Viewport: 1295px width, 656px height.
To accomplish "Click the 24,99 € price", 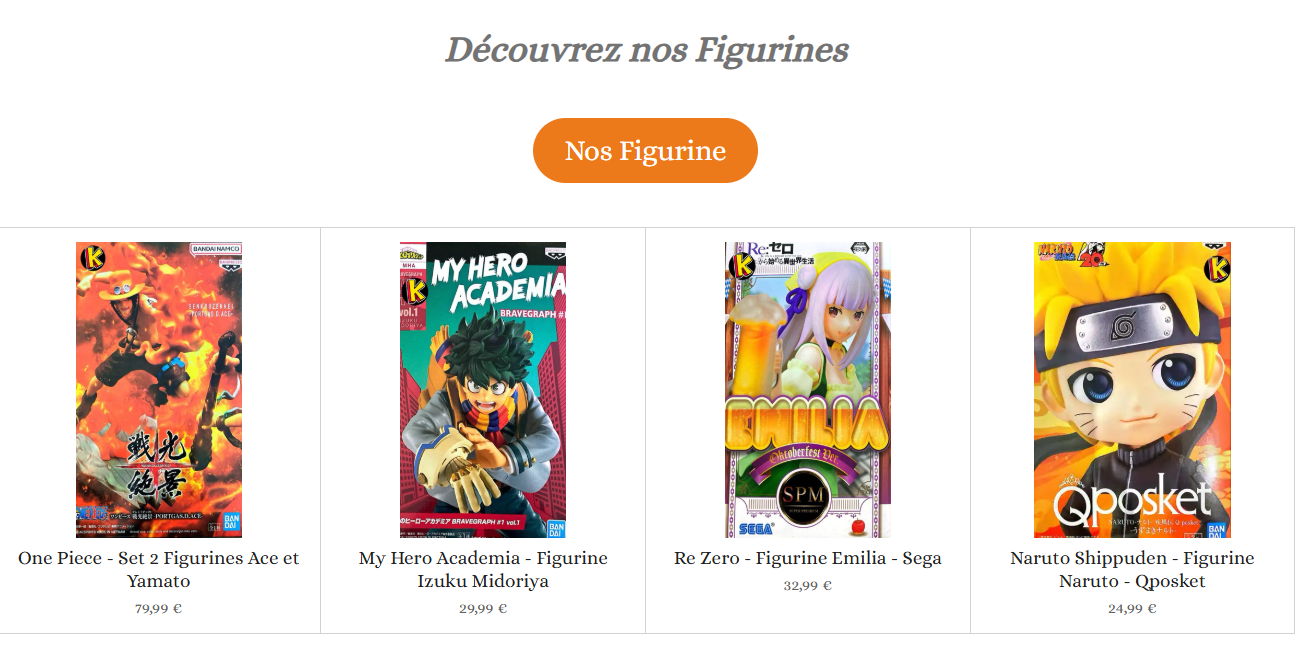I will (x=1132, y=608).
